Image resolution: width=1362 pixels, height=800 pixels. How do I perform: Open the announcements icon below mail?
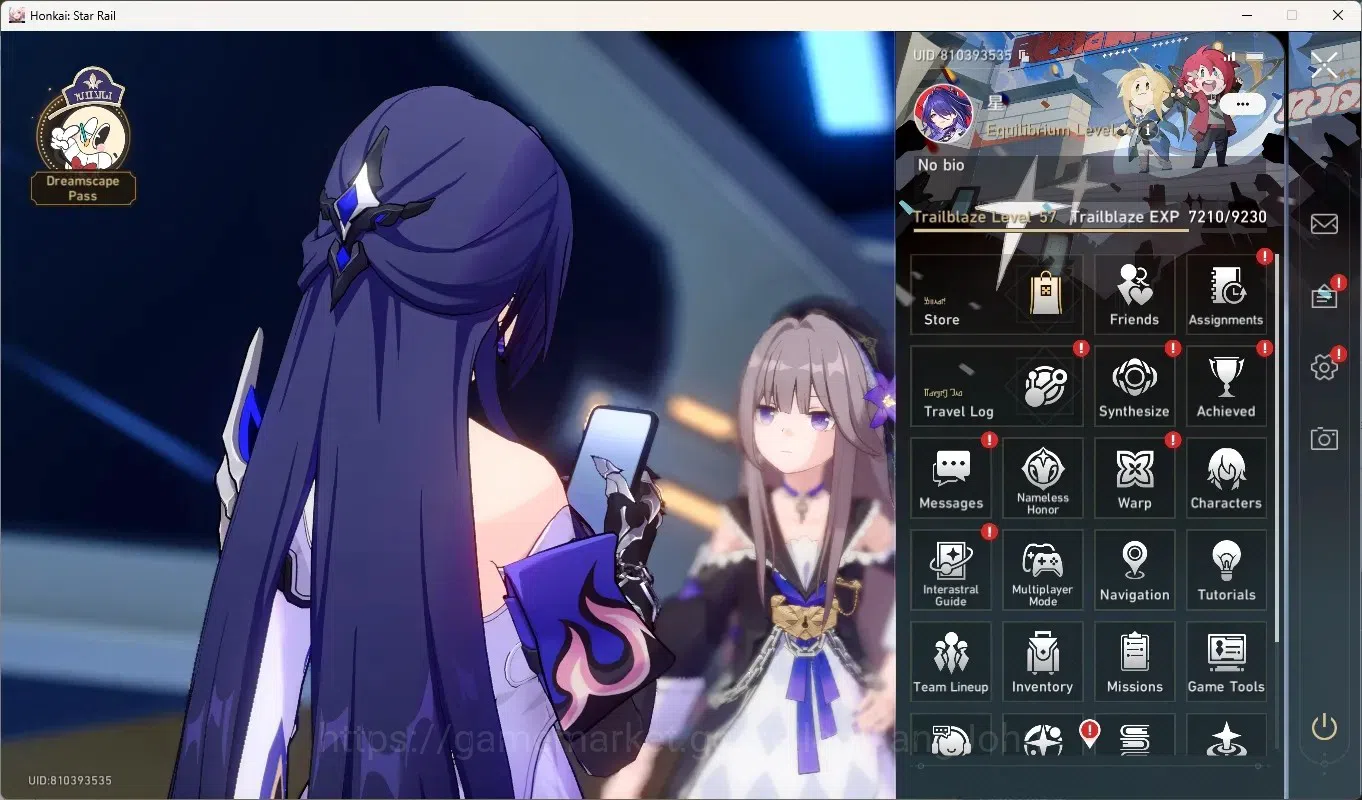point(1324,296)
